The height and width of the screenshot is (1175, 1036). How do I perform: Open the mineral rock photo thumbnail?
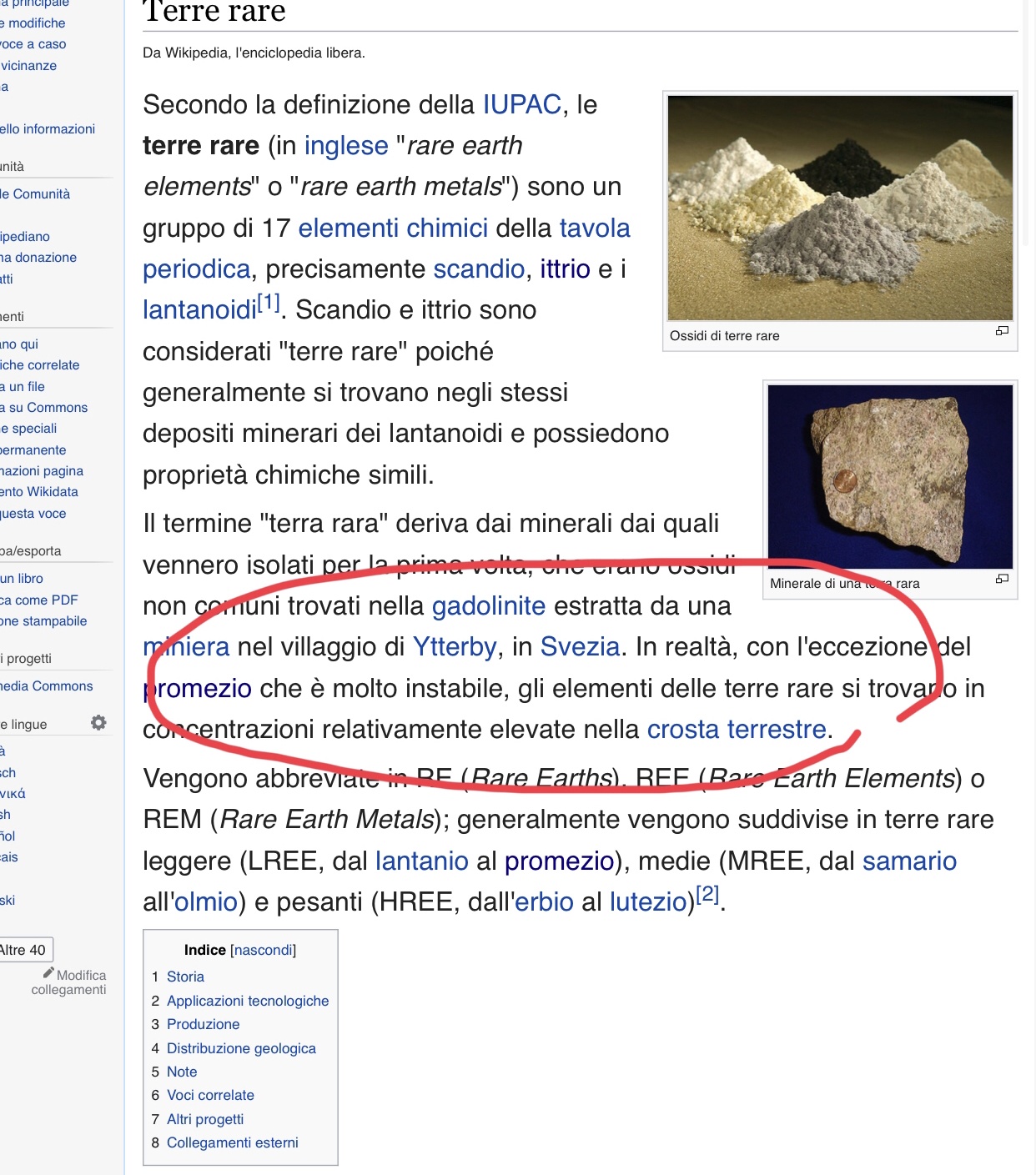890,476
